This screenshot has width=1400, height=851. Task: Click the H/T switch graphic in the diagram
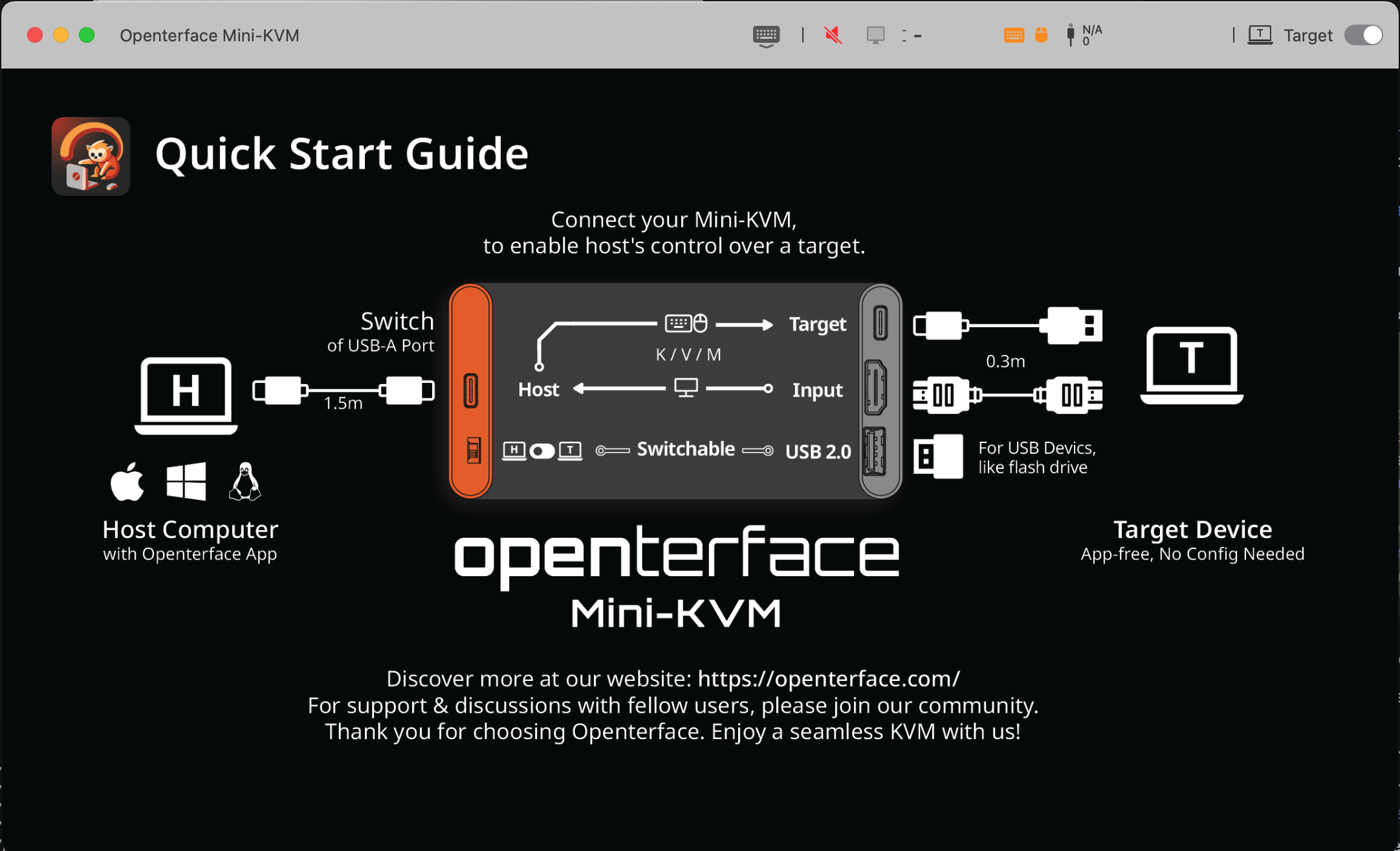pos(542,451)
